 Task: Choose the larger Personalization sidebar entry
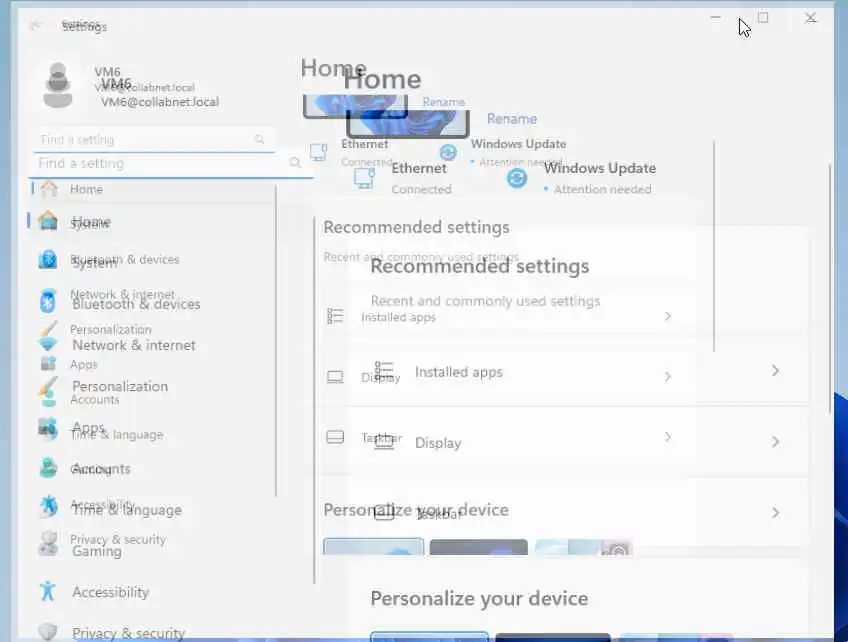click(120, 386)
